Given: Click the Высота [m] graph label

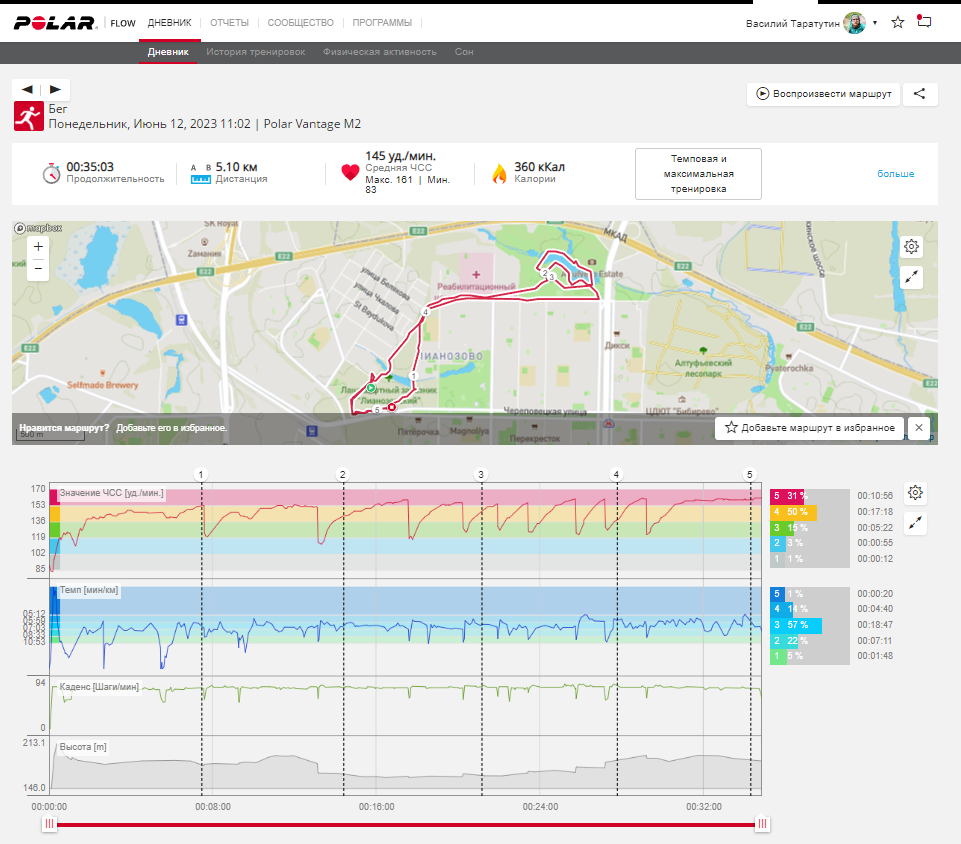Looking at the screenshot, I should [83, 747].
